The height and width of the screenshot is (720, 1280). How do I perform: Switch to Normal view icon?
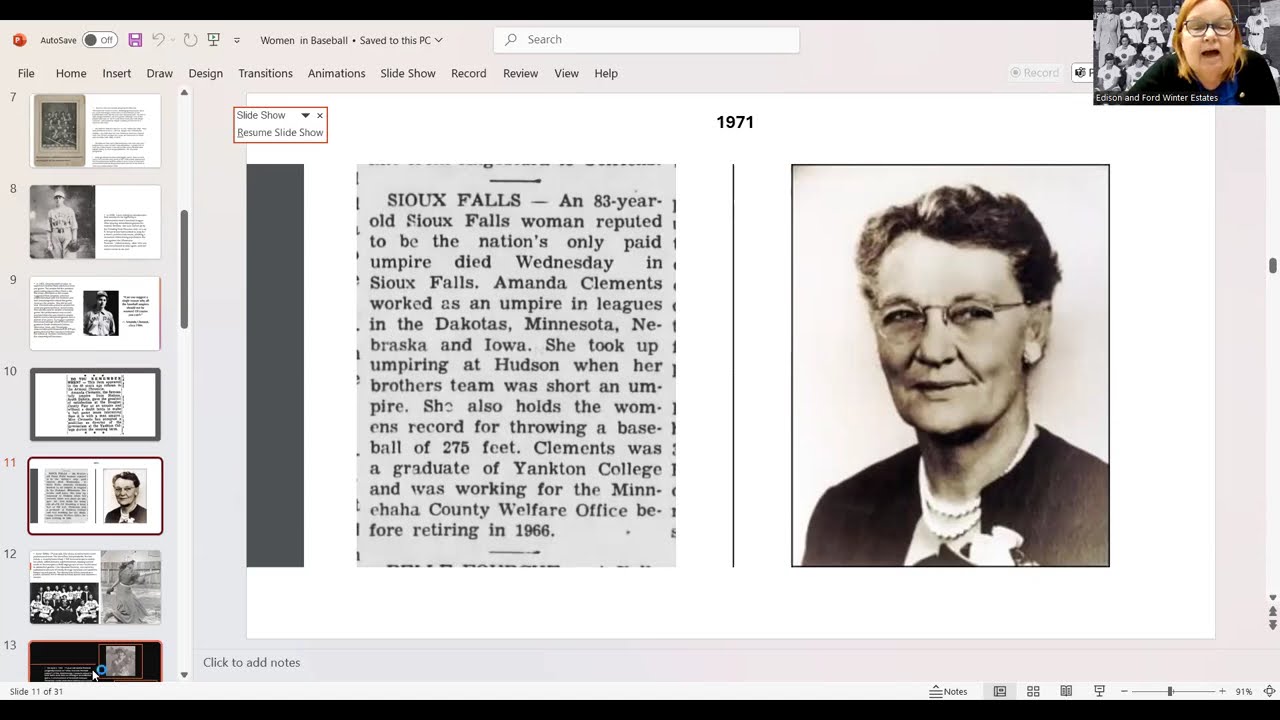pos(1000,691)
